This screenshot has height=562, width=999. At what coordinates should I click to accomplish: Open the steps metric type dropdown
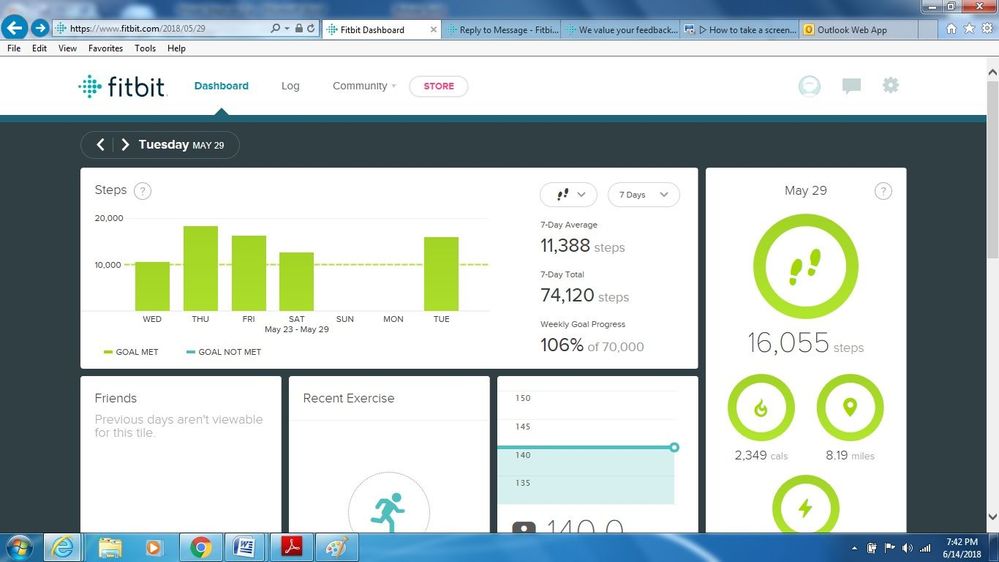(x=568, y=195)
